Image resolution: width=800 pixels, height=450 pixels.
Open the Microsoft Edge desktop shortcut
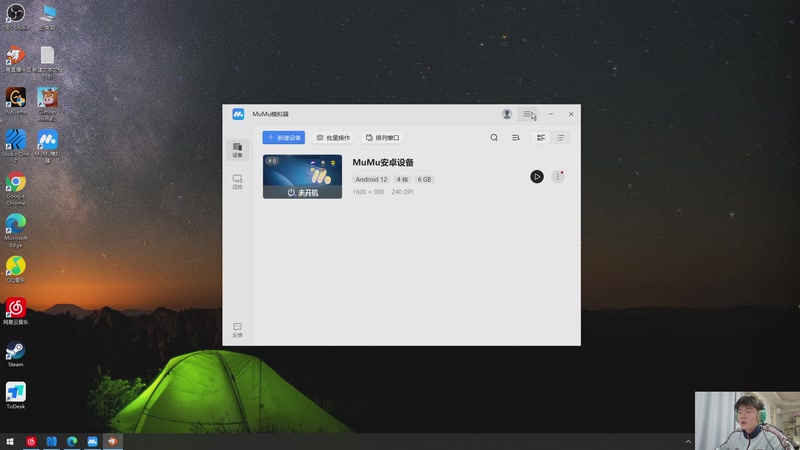[15, 231]
